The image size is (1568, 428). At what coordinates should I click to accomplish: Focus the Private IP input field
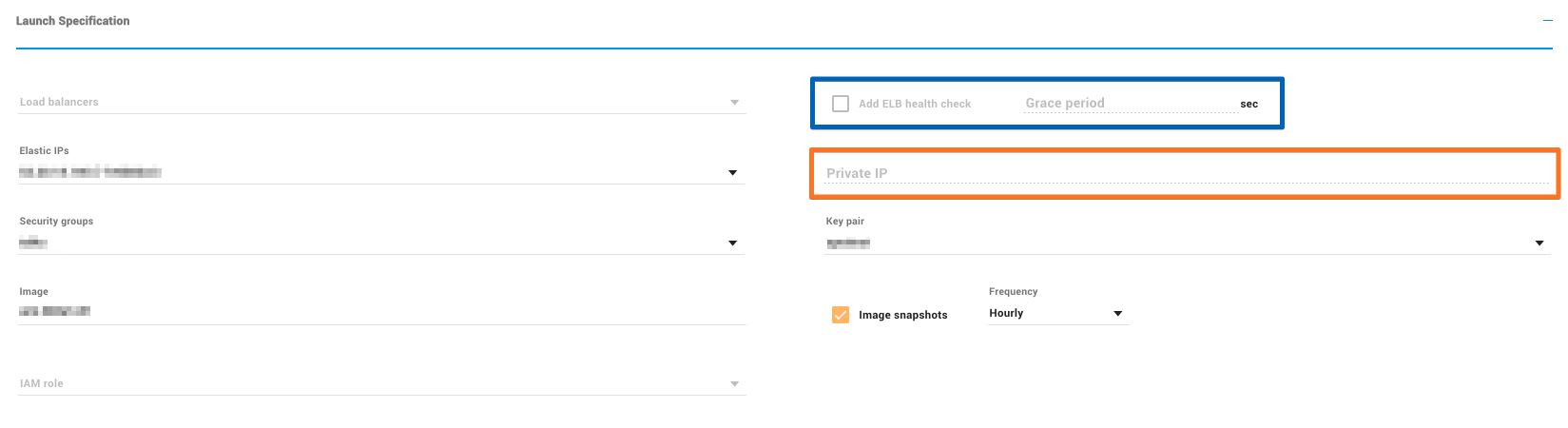click(x=1184, y=173)
